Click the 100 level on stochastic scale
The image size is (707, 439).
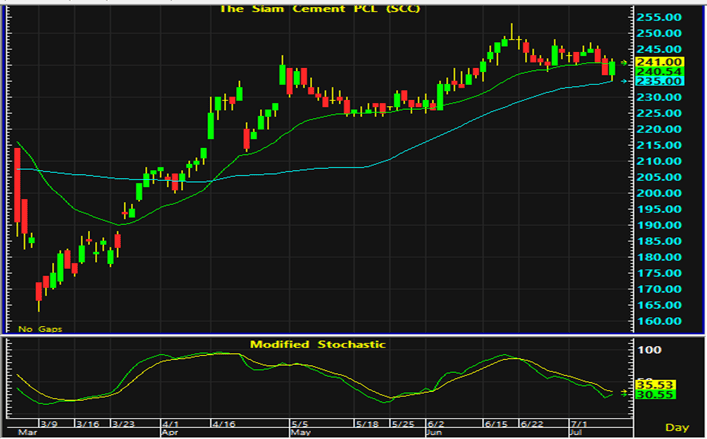pos(650,350)
